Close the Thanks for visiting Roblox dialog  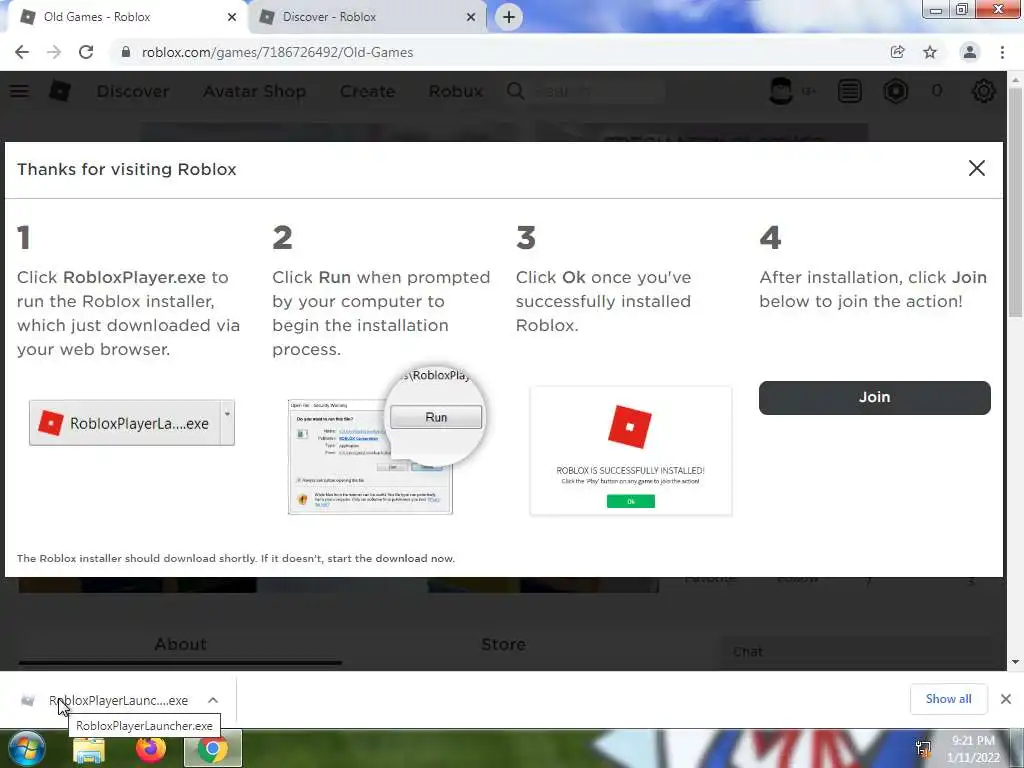pos(976,168)
